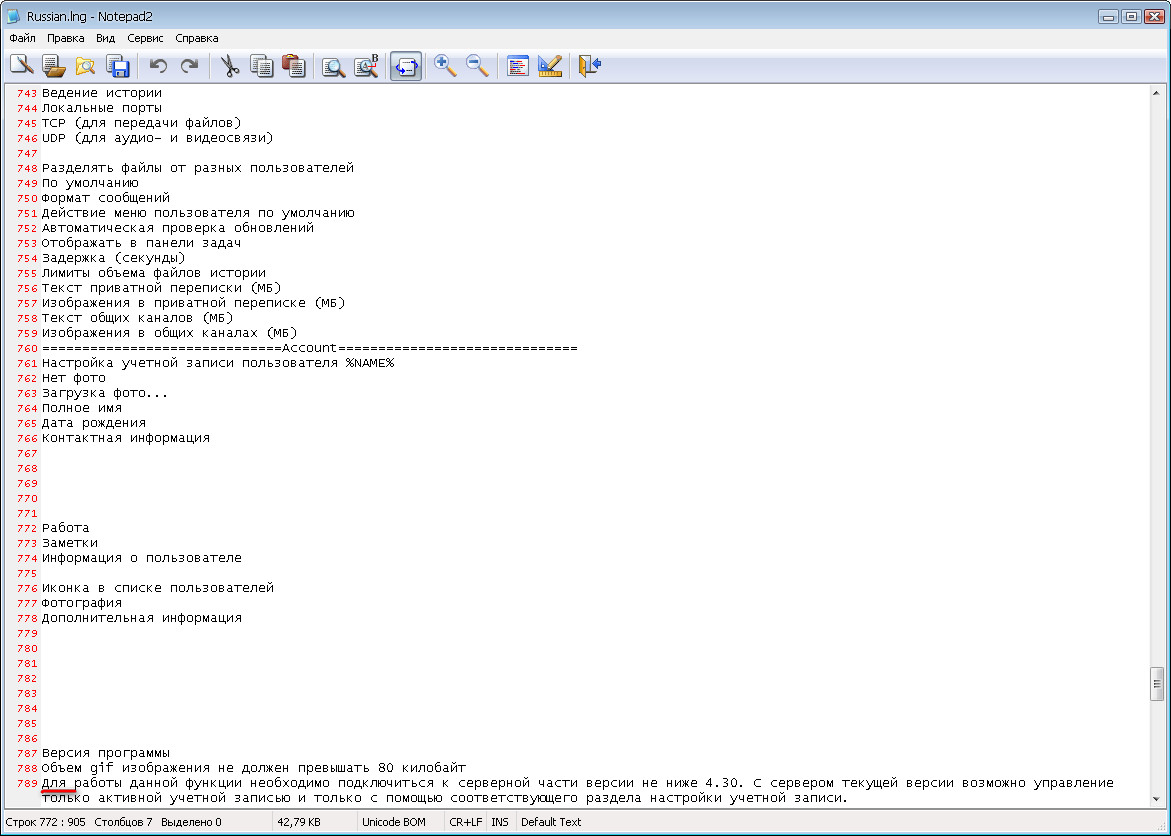The width and height of the screenshot is (1171, 836).
Task: Click the Open file toolbar icon
Action: pos(53,66)
